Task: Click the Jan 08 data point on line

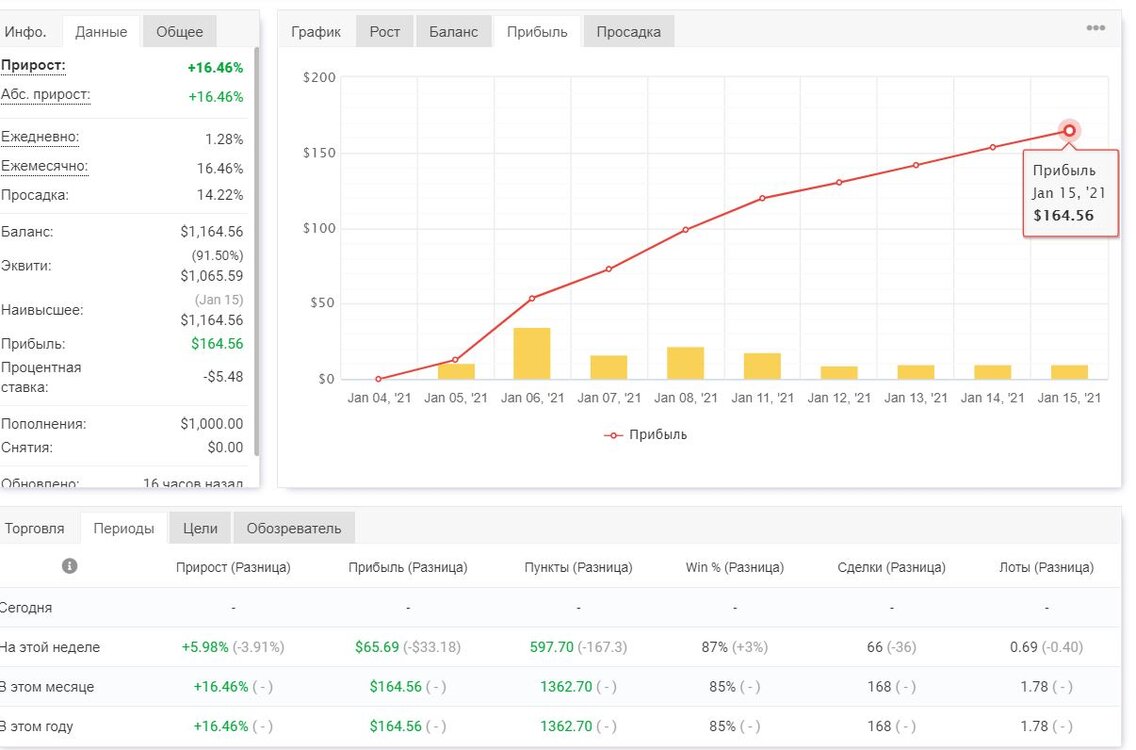Action: point(685,230)
